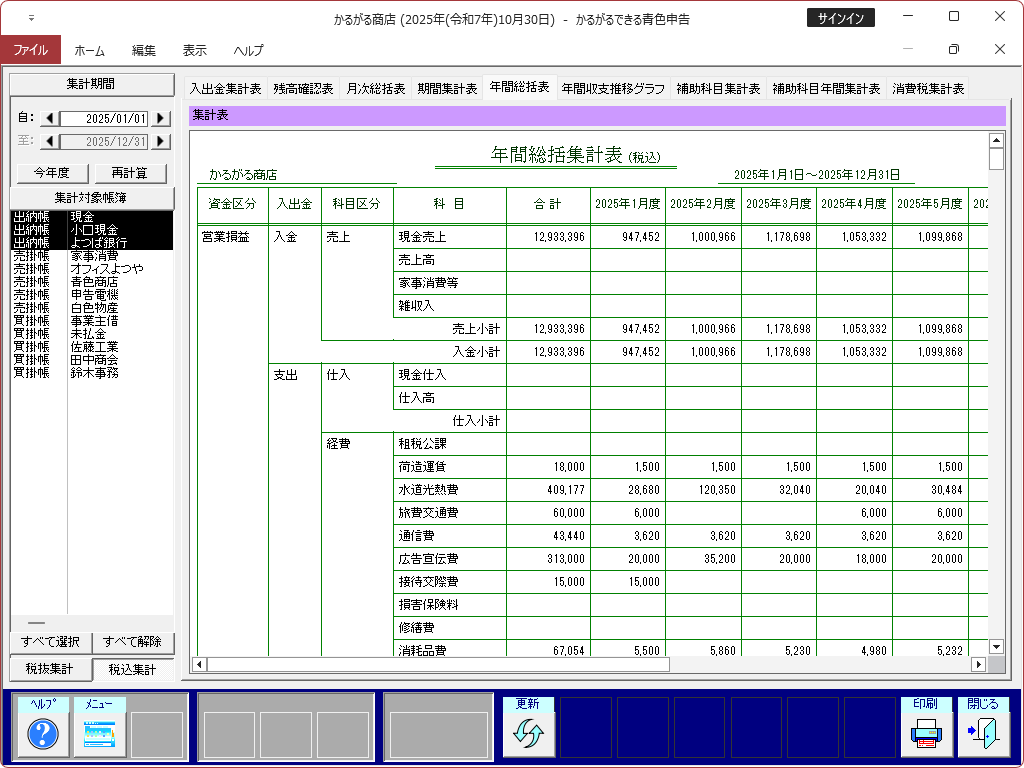The image size is (1024, 768).
Task: Click the Refresh (更新) arrows icon
Action: point(527,735)
